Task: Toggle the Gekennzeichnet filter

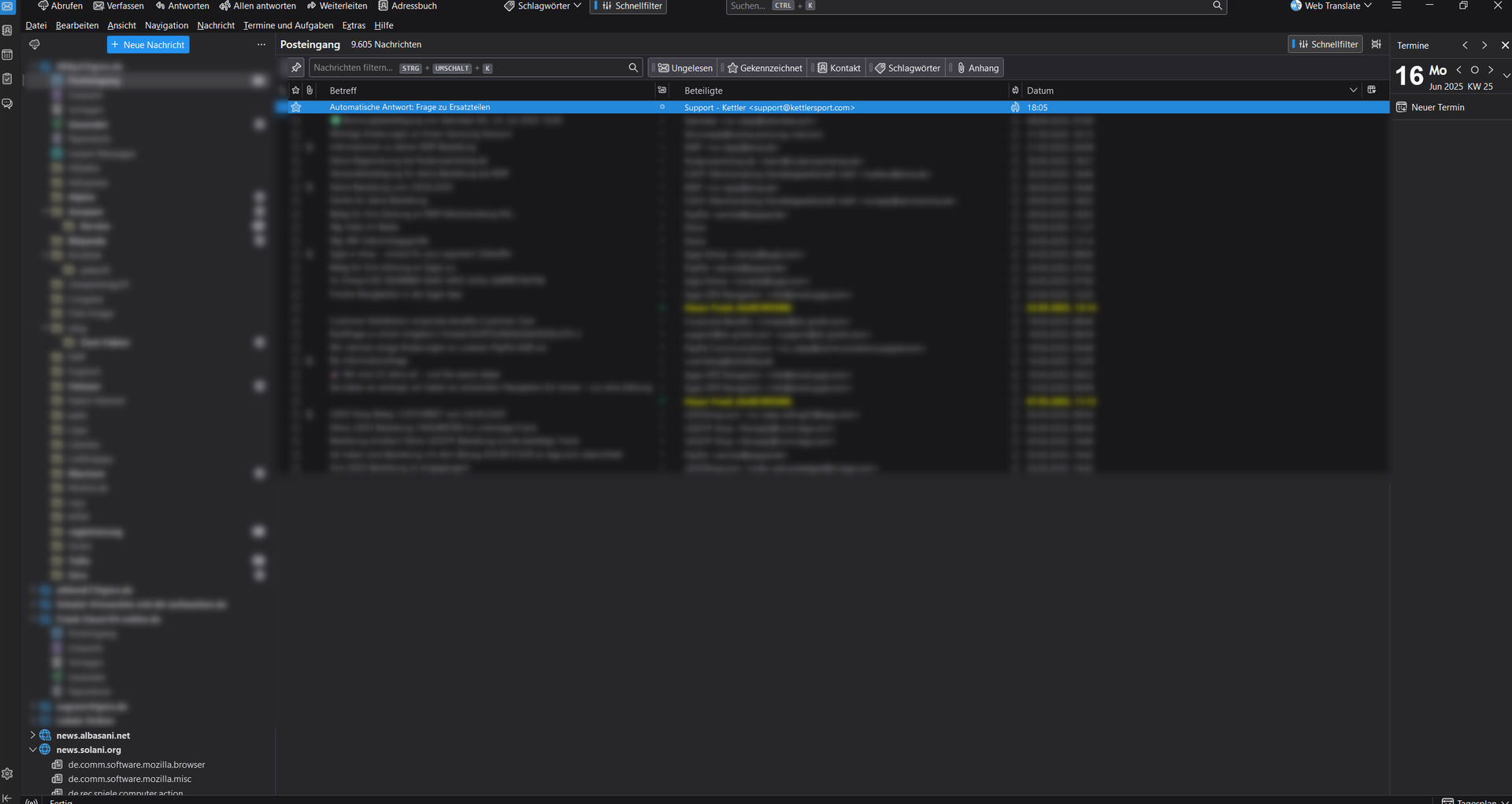Action: (764, 68)
